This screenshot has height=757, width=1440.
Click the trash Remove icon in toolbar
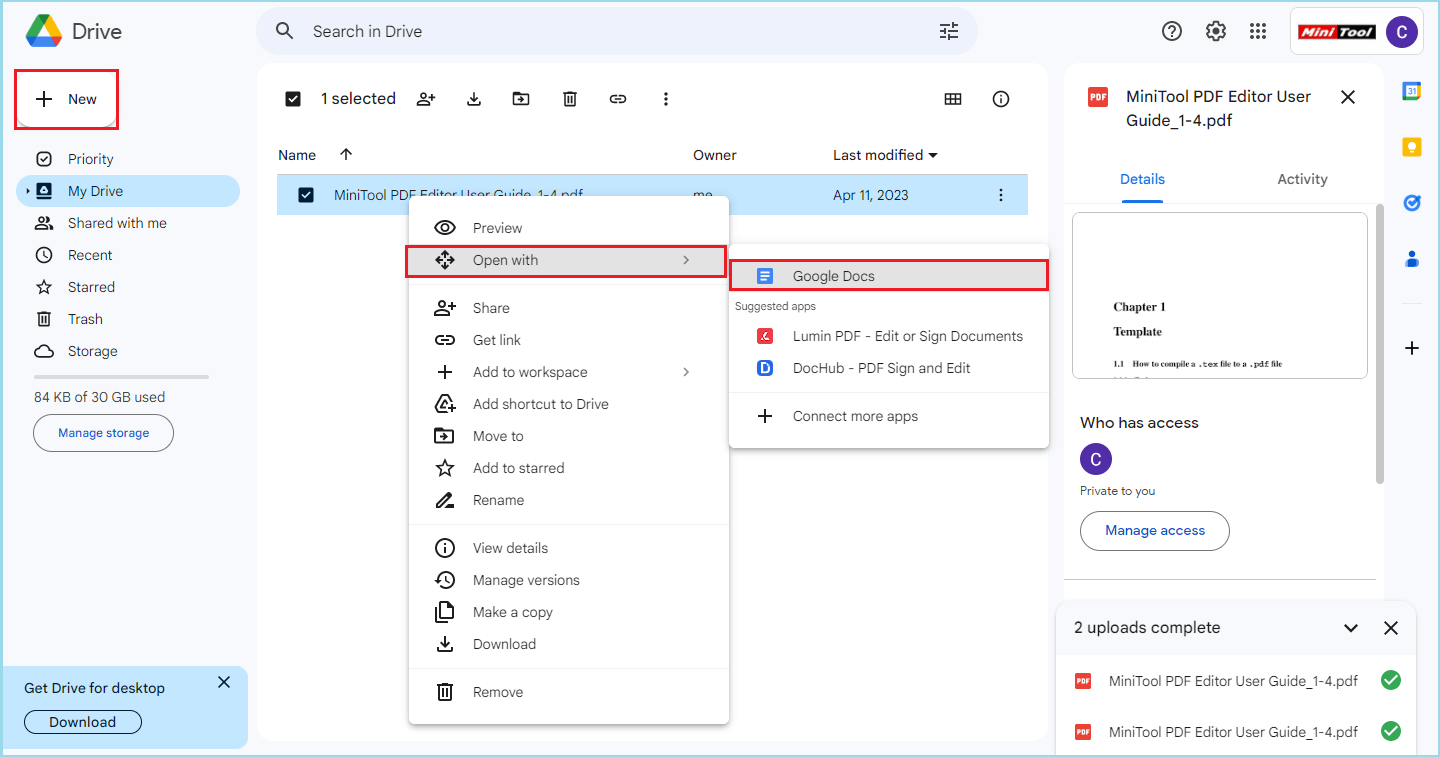click(570, 98)
